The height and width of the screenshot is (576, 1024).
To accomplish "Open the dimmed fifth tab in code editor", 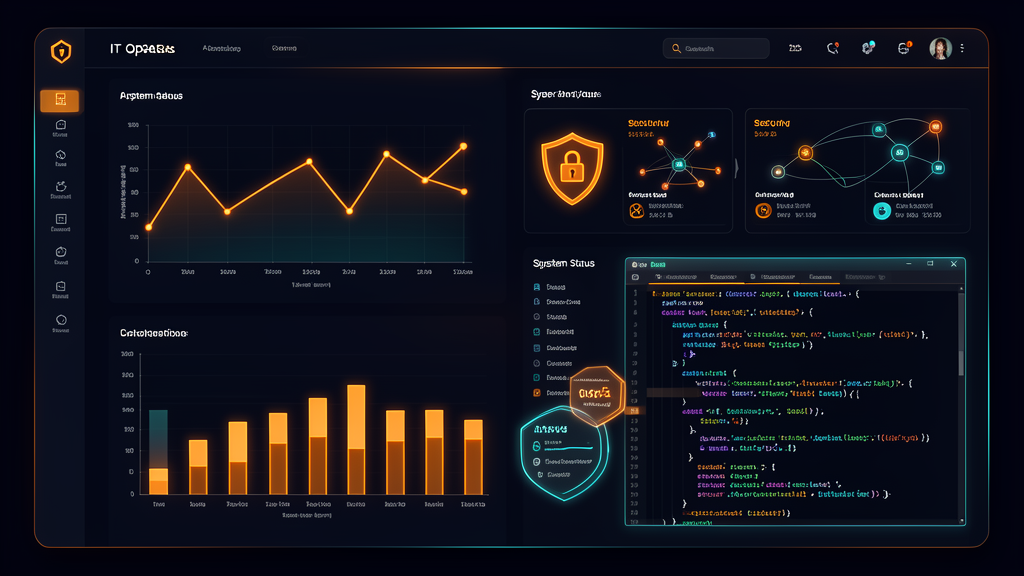I will [x=865, y=277].
